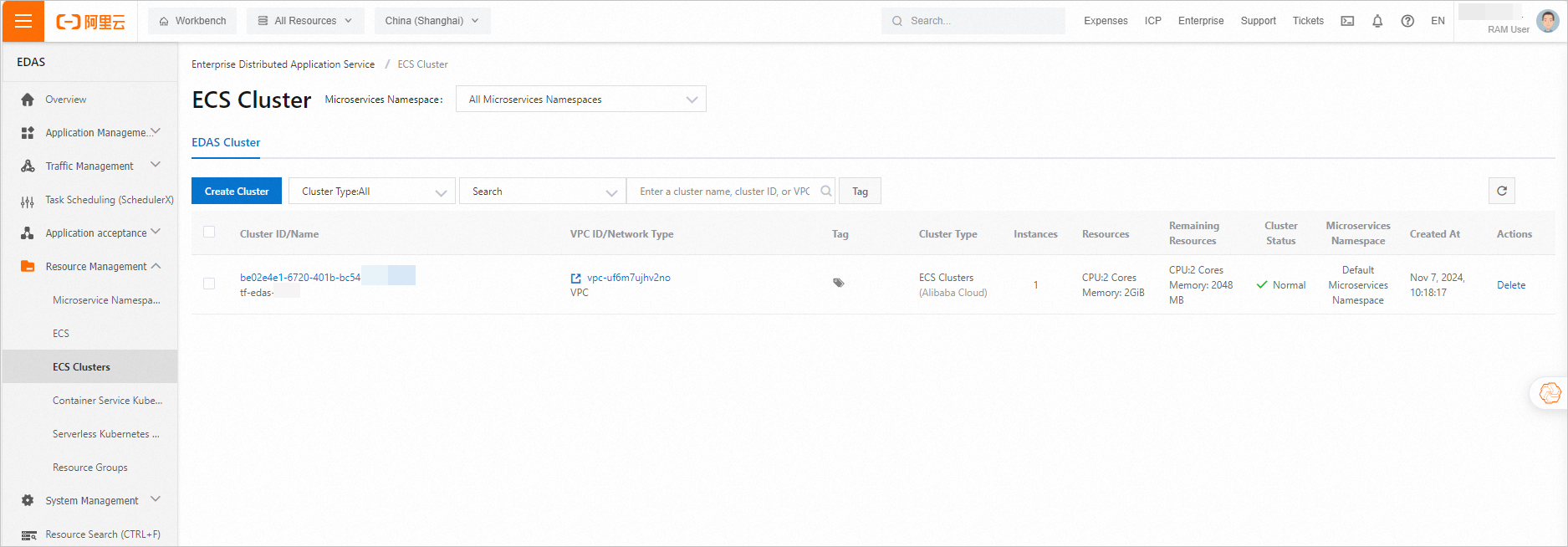Open Microservice Namespaces sidebar item
Screen dimensions: 1568x547
tap(106, 300)
